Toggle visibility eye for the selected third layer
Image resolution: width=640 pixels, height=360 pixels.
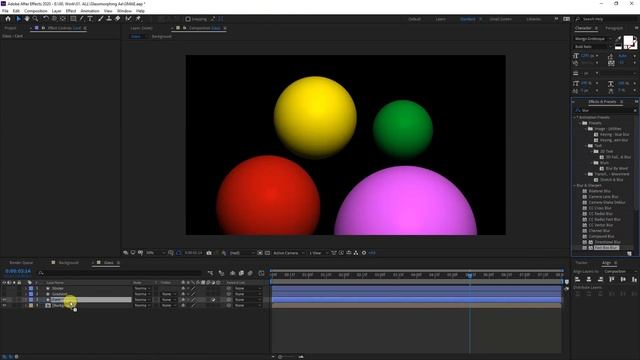pos(4,300)
